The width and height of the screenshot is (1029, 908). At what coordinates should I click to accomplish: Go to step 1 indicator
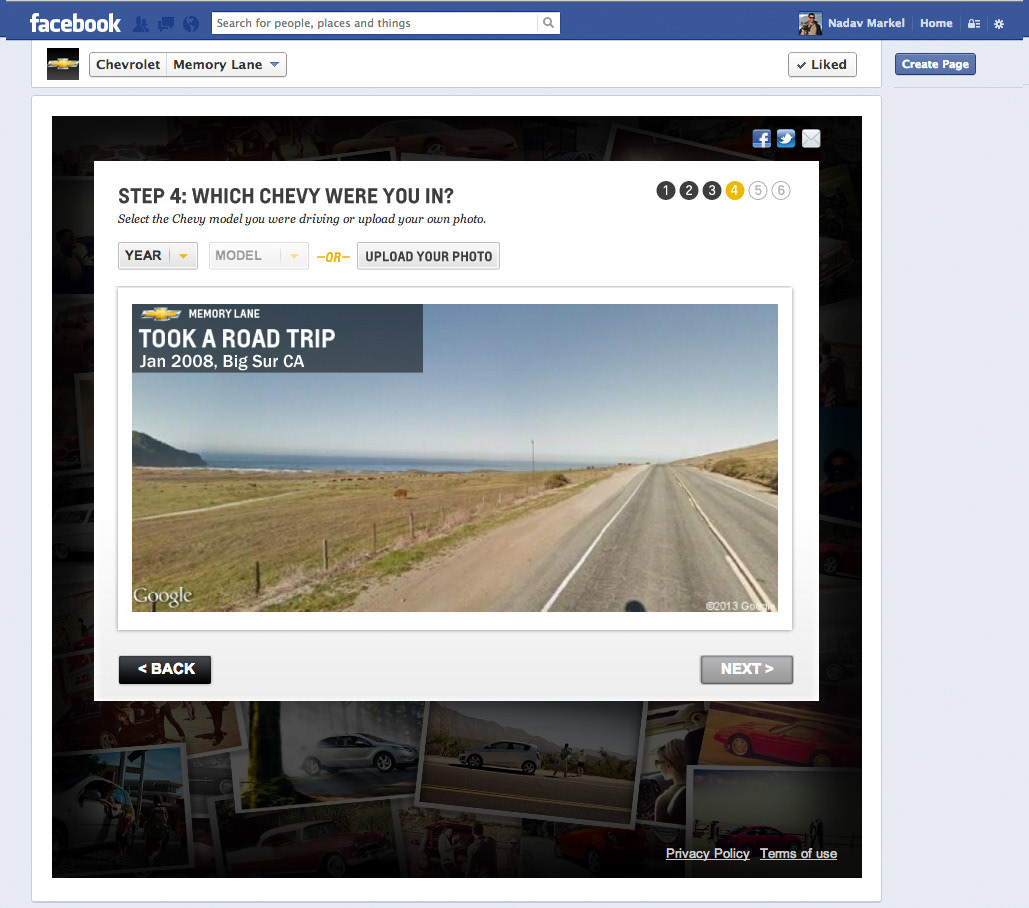665,190
